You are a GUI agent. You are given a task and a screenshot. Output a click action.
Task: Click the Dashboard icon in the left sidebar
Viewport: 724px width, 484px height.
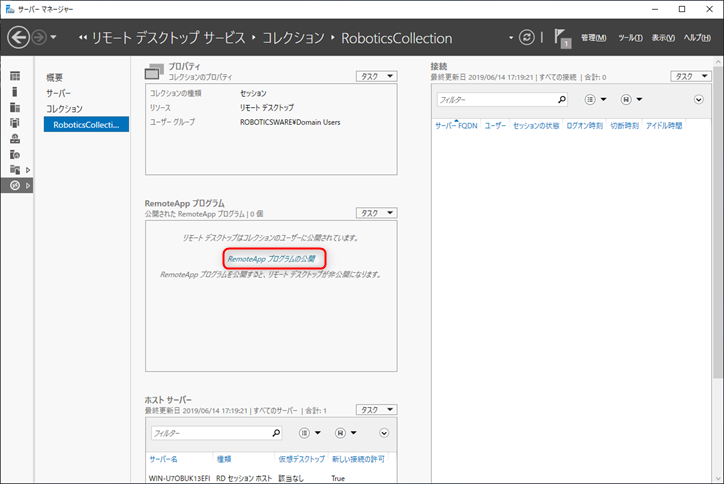click(14, 76)
